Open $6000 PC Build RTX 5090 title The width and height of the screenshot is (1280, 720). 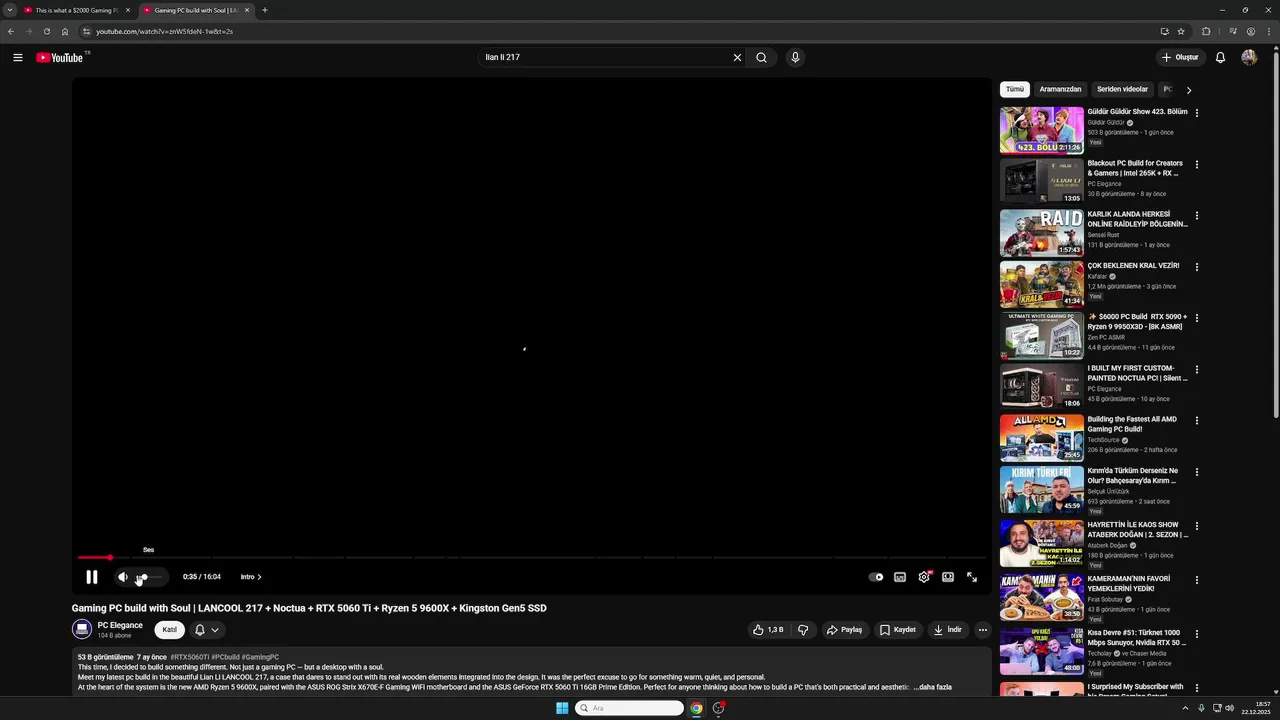tap(1136, 321)
